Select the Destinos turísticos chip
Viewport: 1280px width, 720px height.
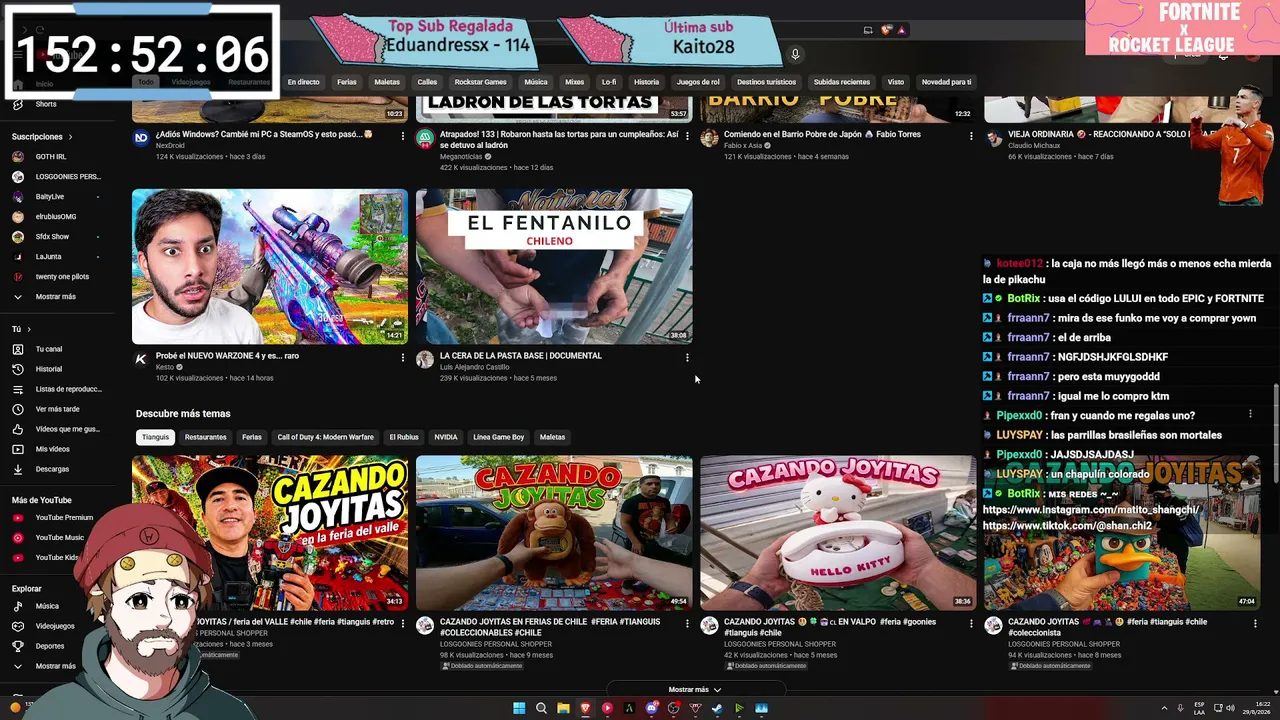[766, 82]
